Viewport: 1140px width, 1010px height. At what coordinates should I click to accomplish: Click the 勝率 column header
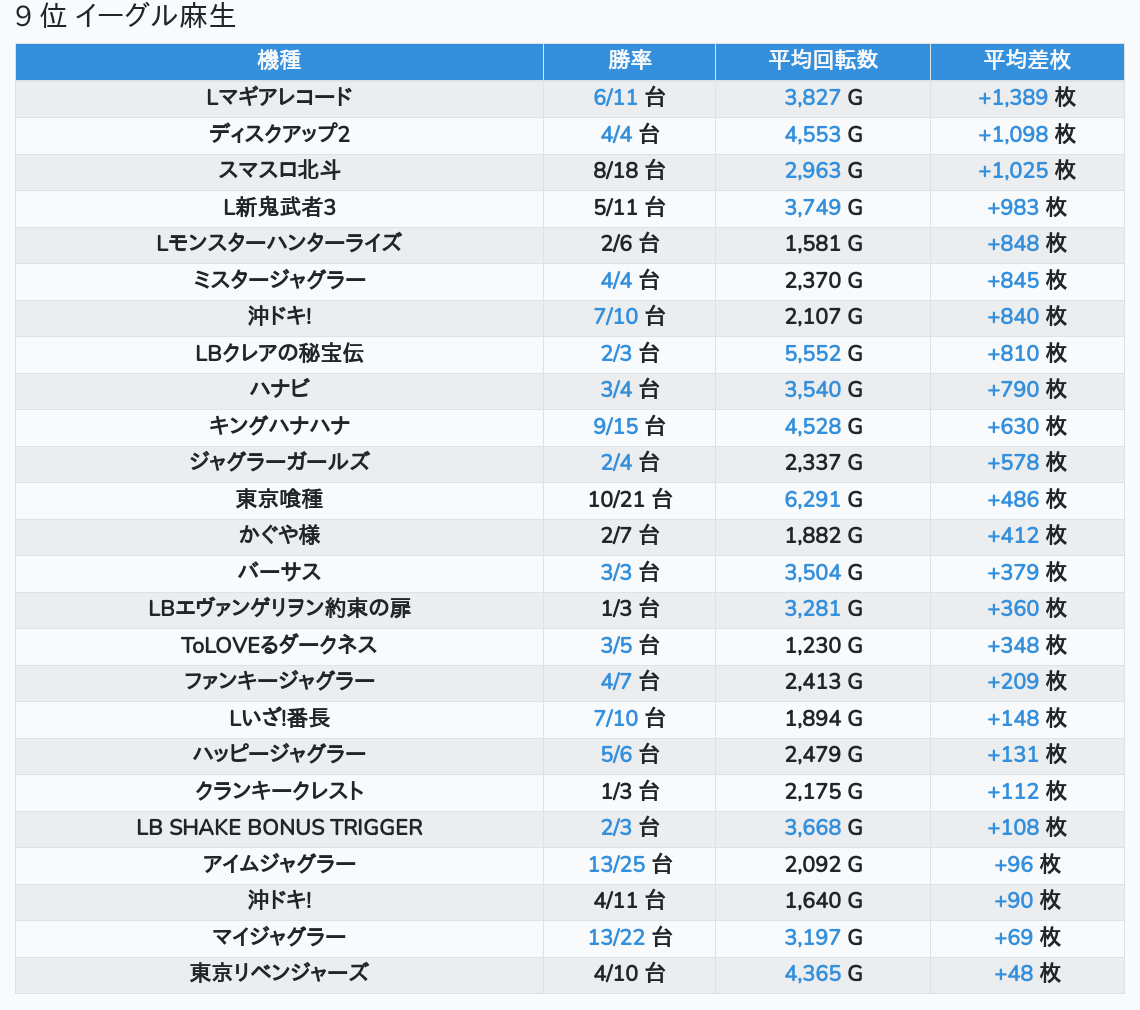(629, 60)
